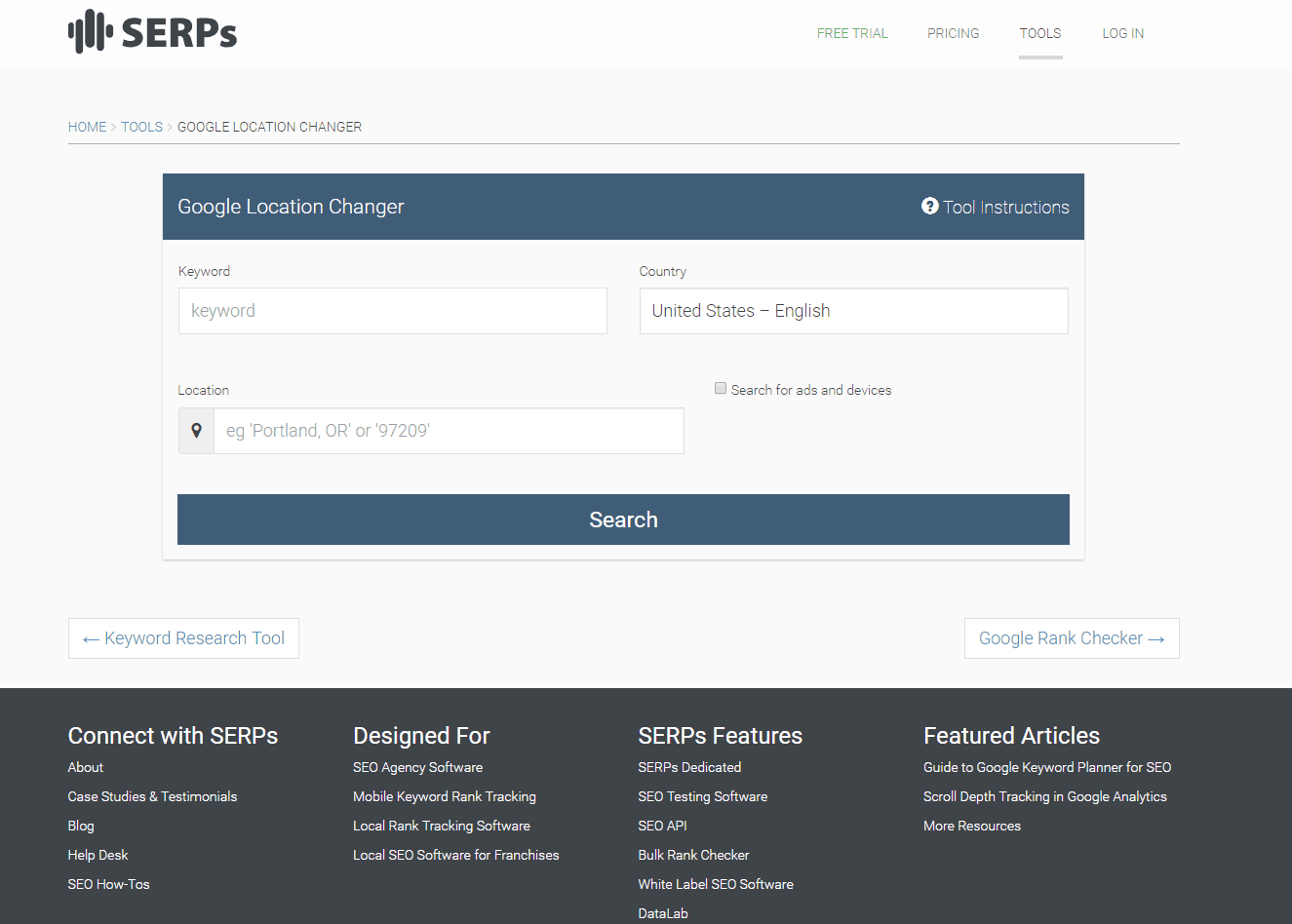
Task: Open Bulk Rank Checker link
Action: (693, 855)
